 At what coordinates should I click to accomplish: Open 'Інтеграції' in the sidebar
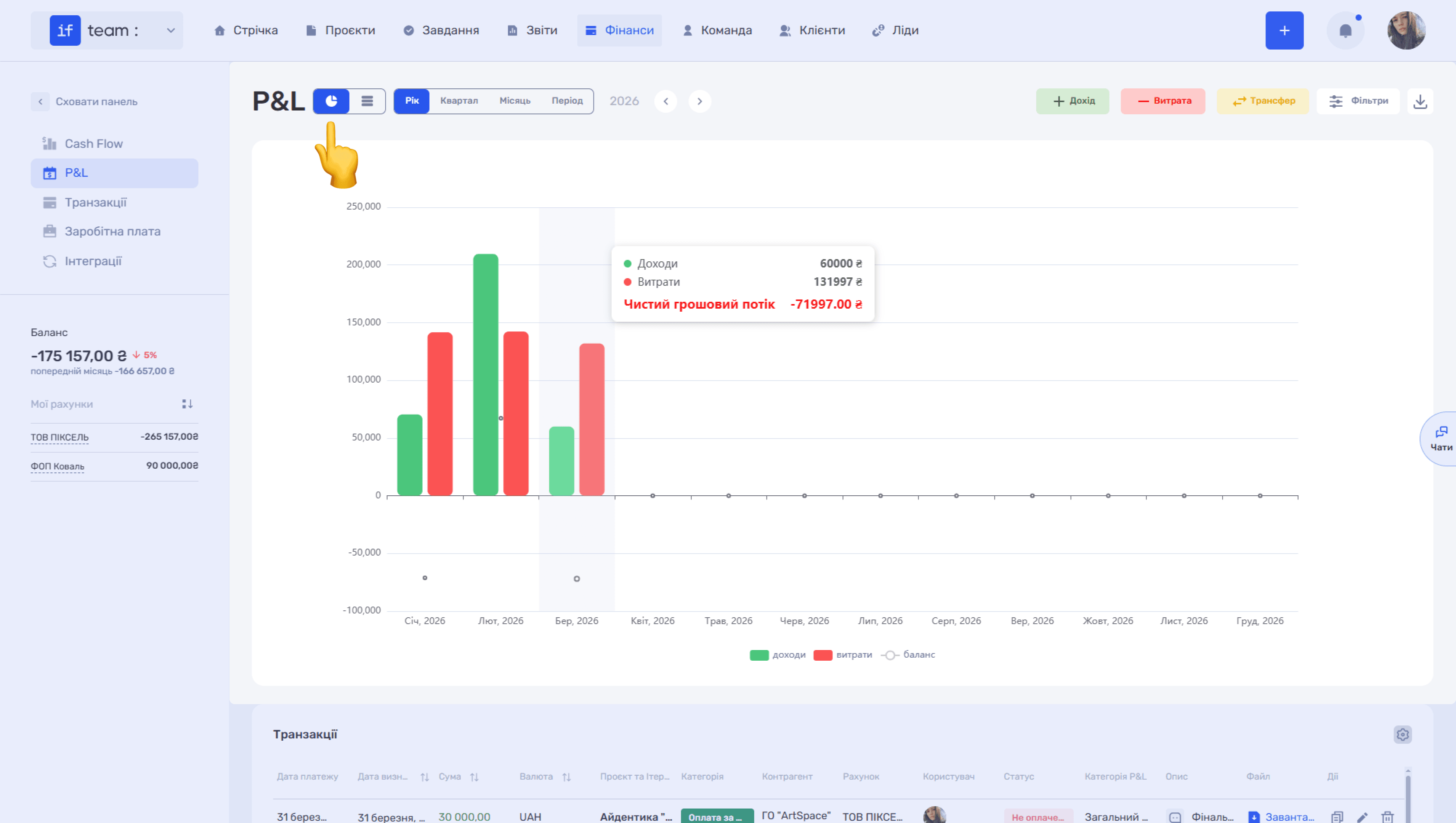[114, 261]
